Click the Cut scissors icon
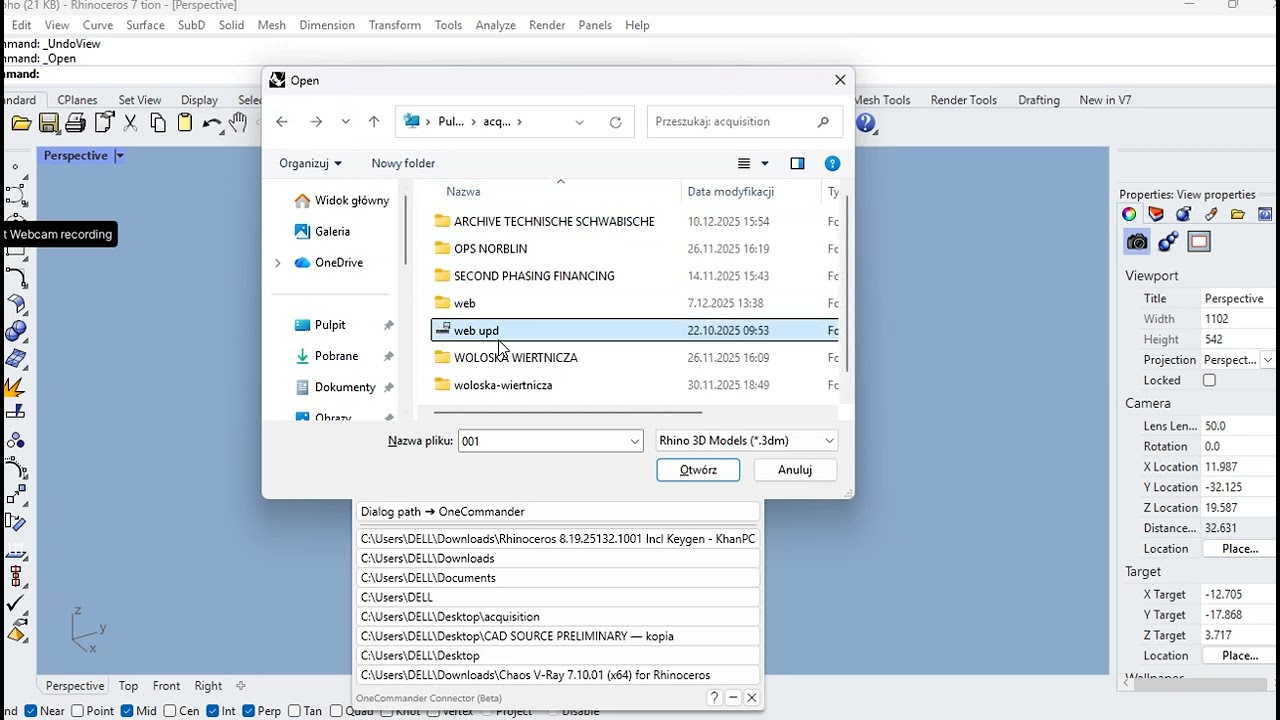The height and width of the screenshot is (720, 1280). click(x=130, y=123)
